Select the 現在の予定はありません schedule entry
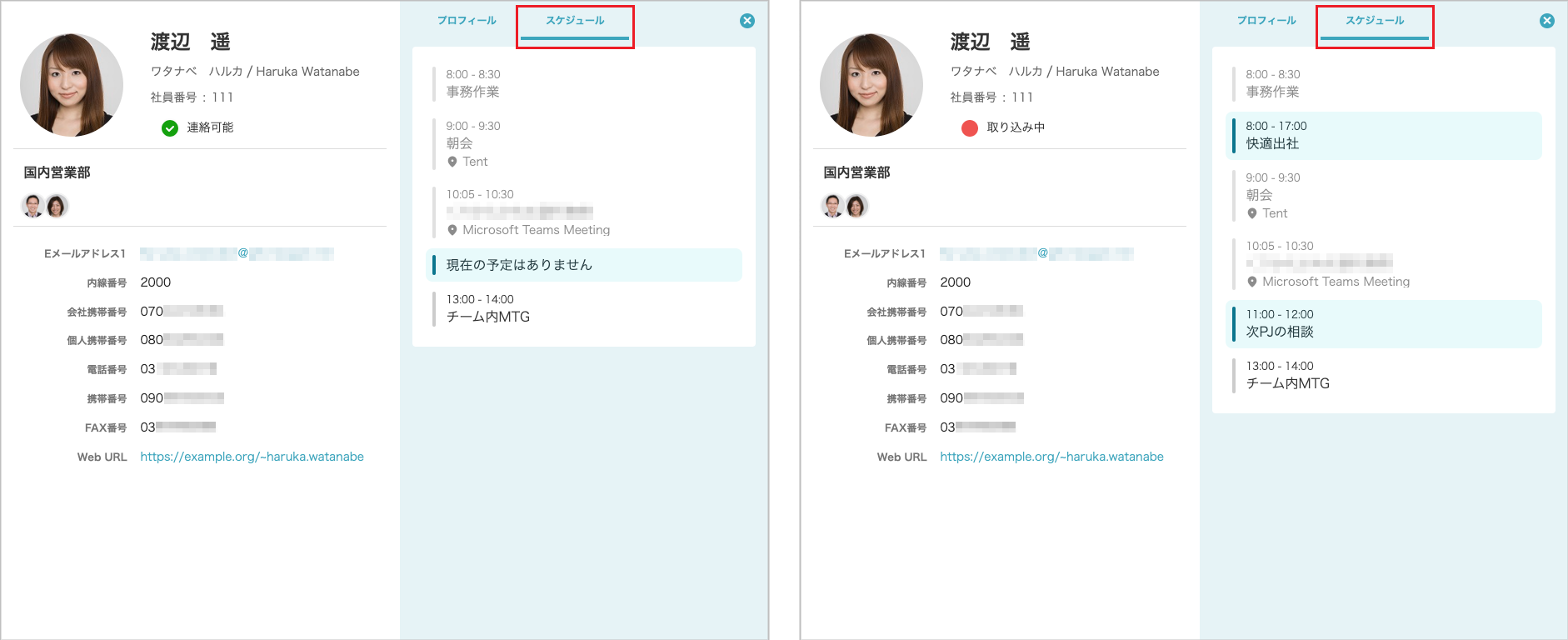1568x640 pixels. pyautogui.click(x=583, y=265)
